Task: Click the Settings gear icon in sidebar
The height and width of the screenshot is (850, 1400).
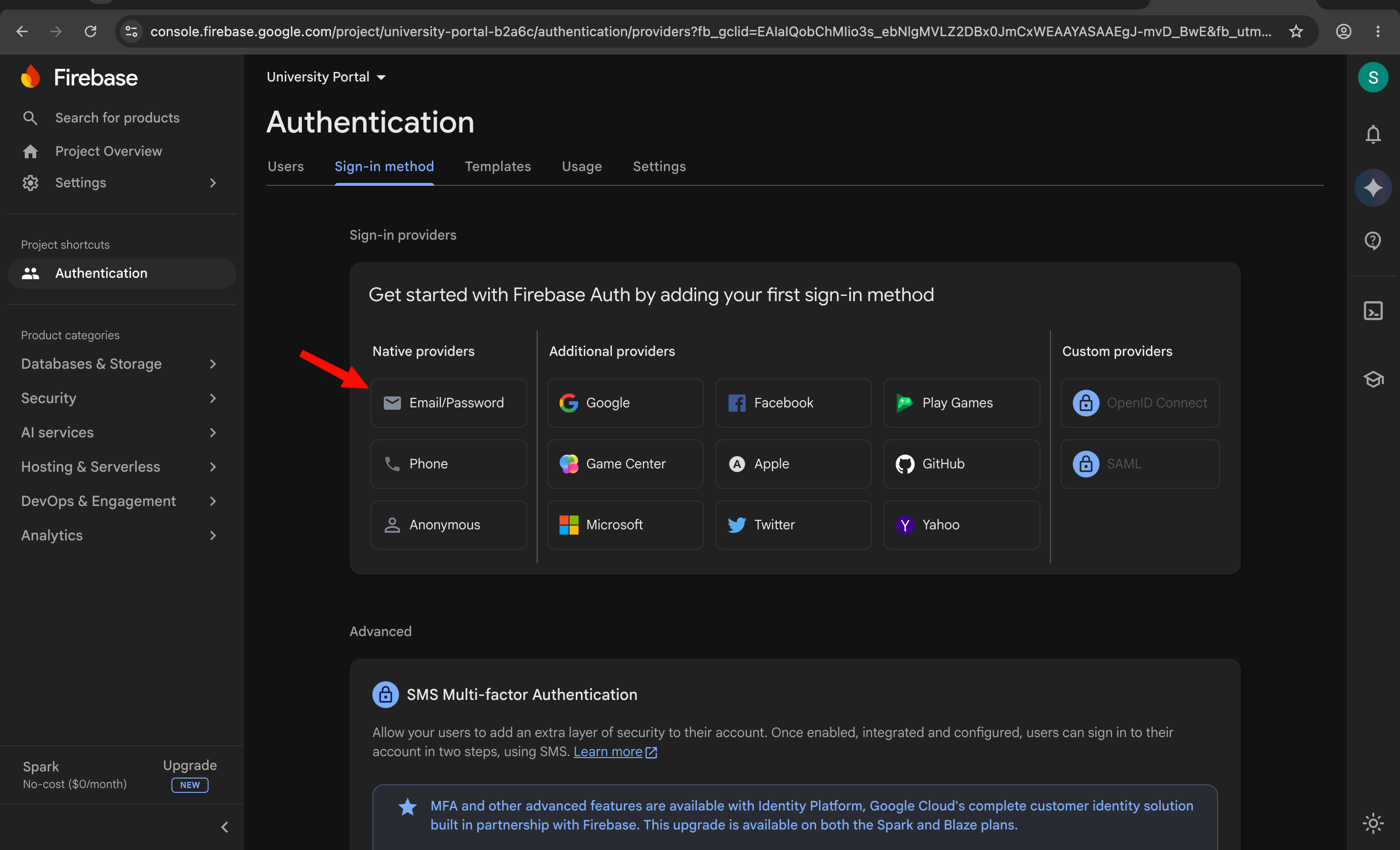Action: pyautogui.click(x=30, y=182)
